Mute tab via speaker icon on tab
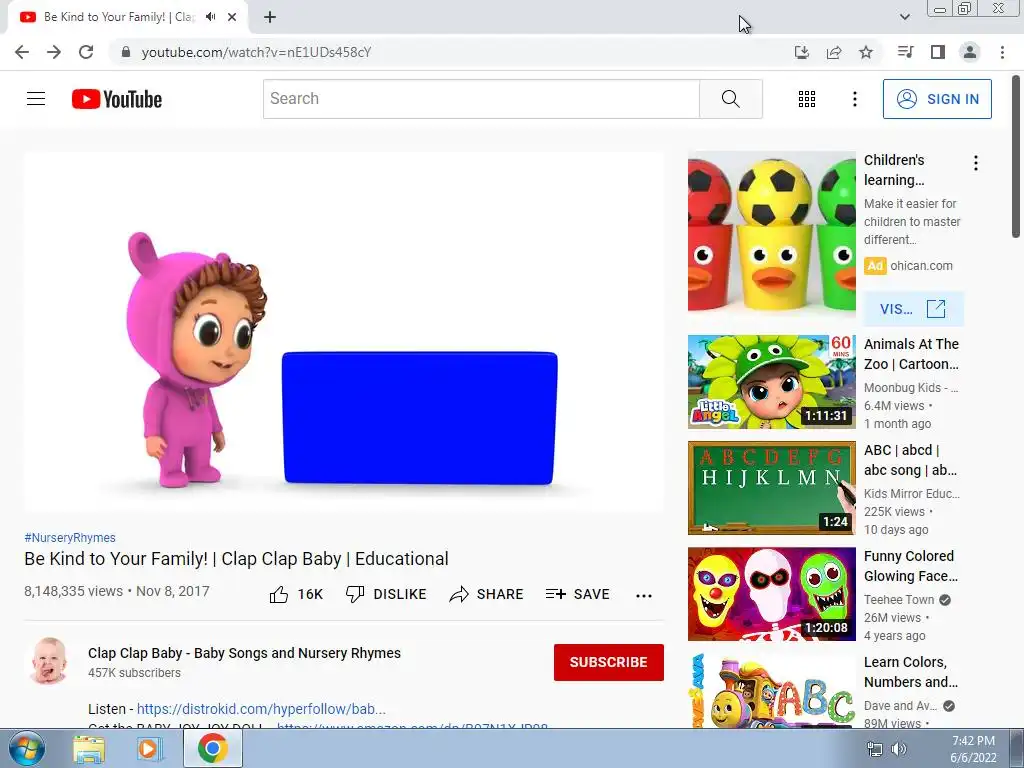 click(210, 17)
